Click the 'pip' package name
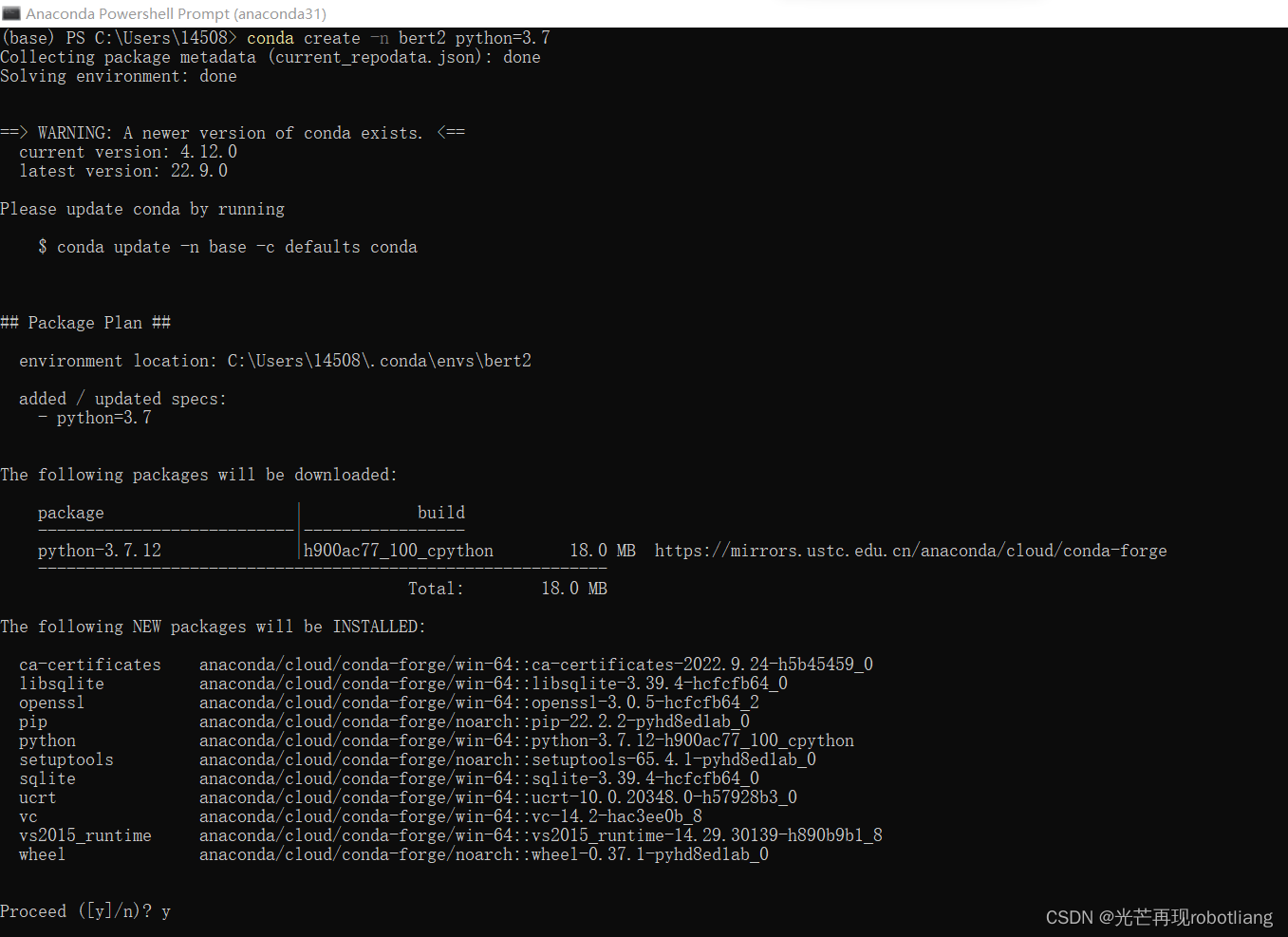Screen dimensions: 1288x937 (x=33, y=721)
